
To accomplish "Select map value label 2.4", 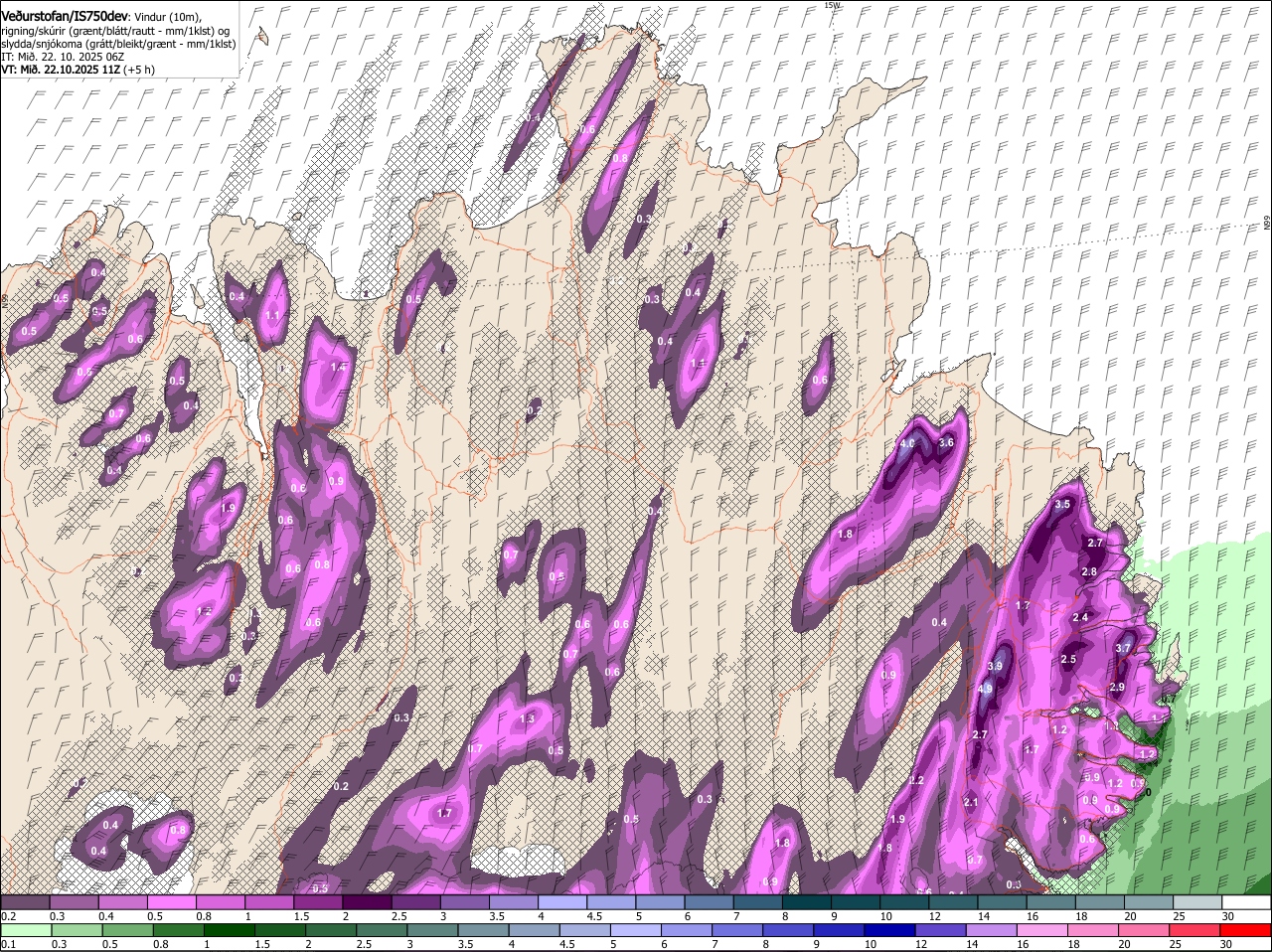I will 1081,618.
